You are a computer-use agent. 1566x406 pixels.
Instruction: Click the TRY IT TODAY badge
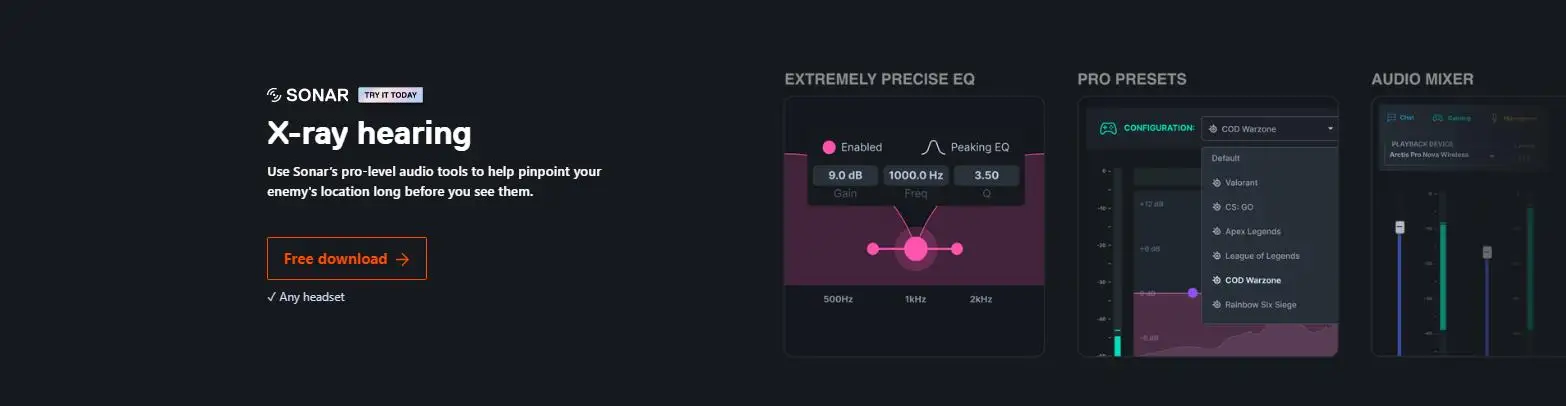(x=391, y=95)
